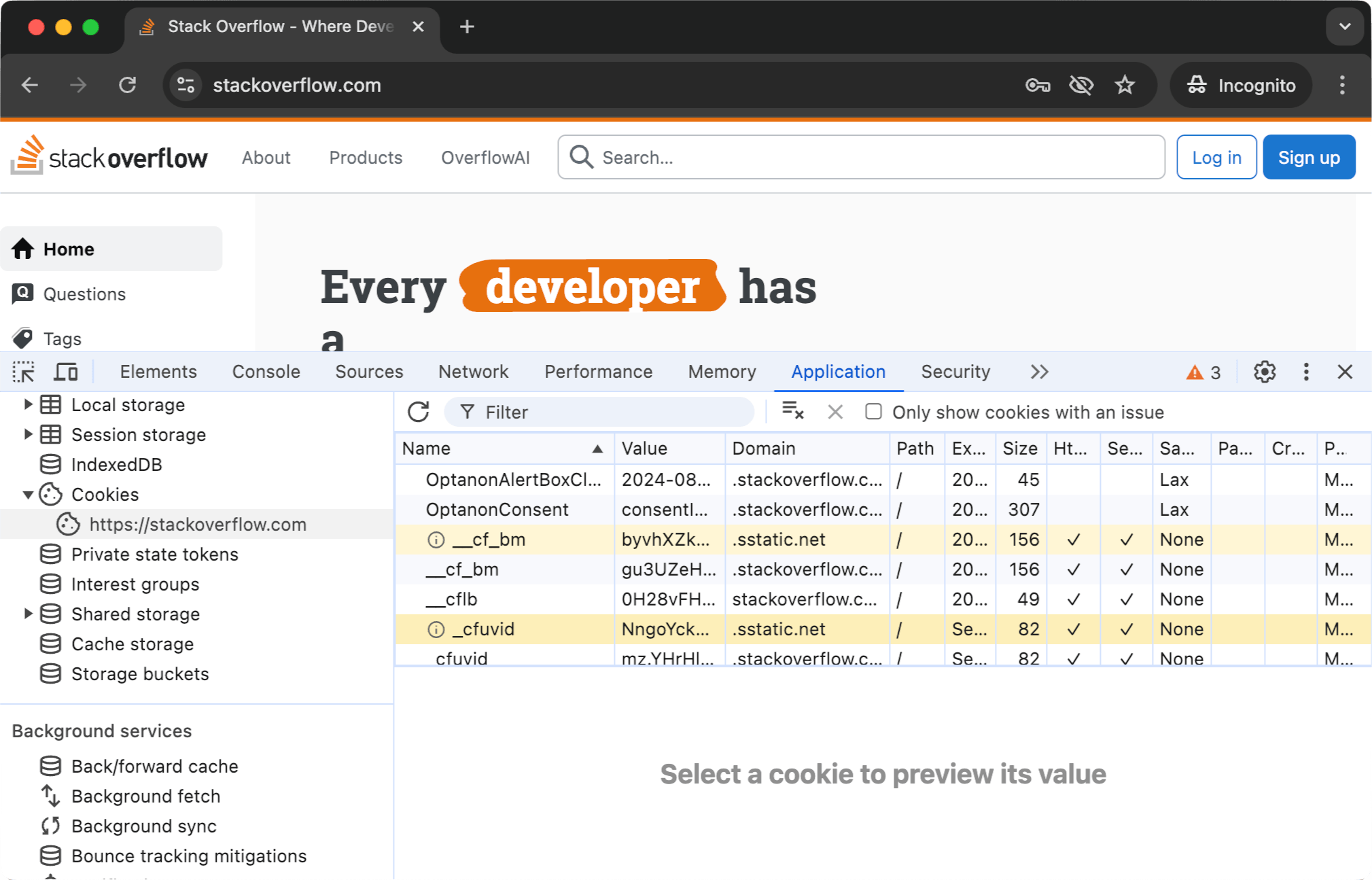Collapse the Cookies tree node
The image size is (1372, 880).
pos(28,495)
